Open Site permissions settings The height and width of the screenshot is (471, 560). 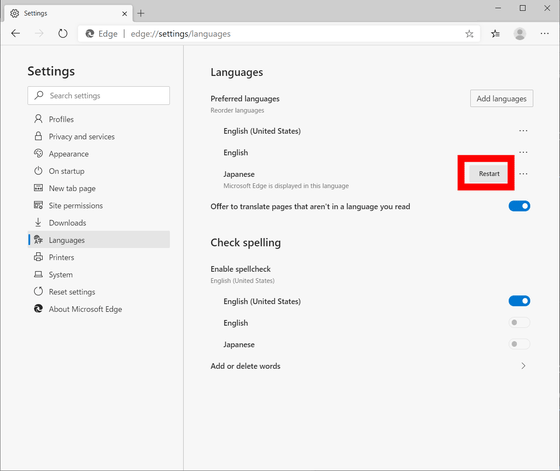(99, 205)
